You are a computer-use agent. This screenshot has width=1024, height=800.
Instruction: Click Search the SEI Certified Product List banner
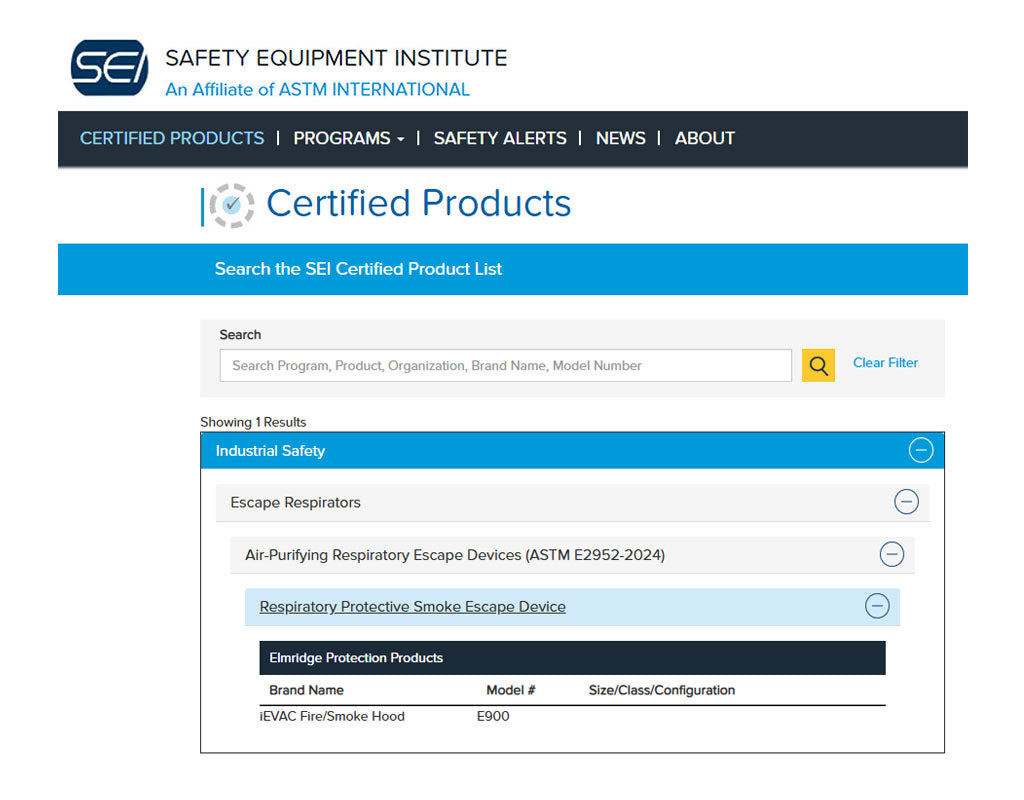point(513,269)
